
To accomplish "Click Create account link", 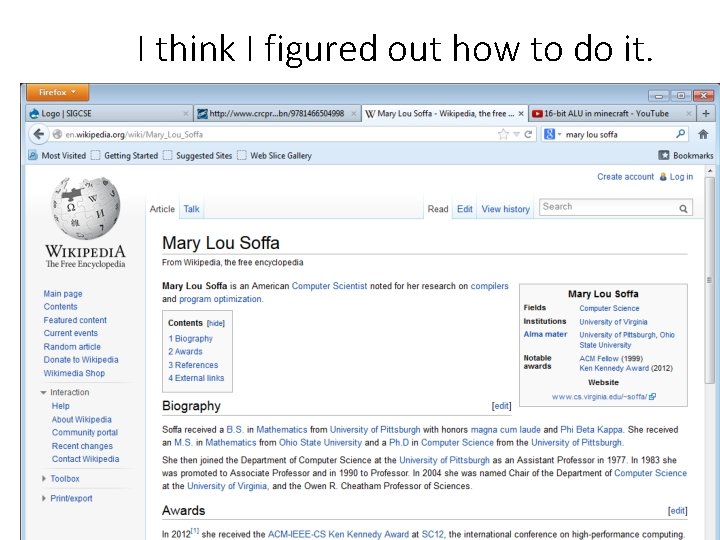I will coord(625,177).
